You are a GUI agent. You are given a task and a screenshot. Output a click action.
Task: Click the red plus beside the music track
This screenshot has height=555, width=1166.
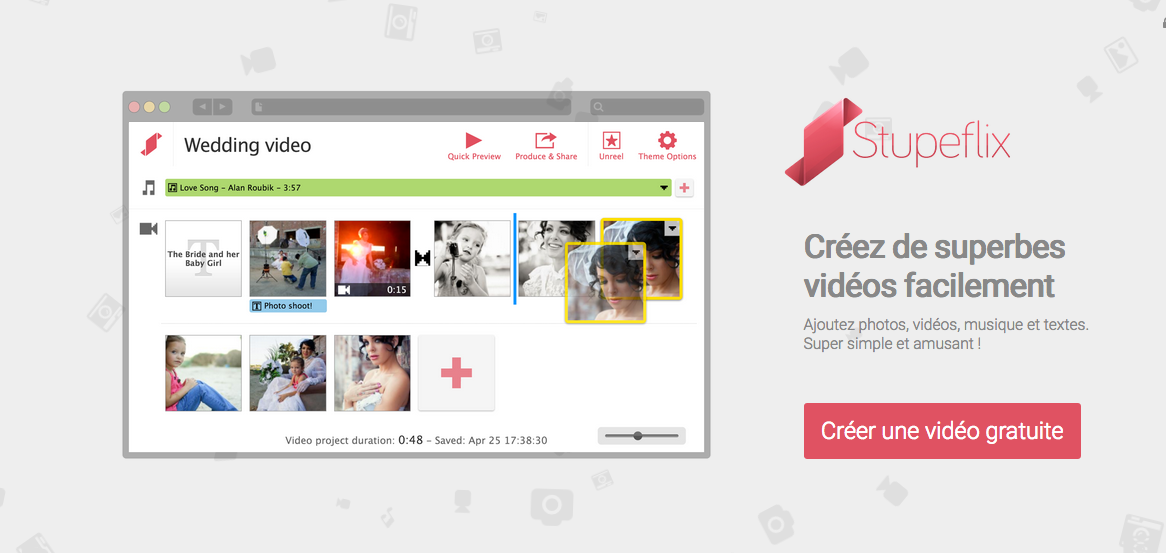(685, 188)
